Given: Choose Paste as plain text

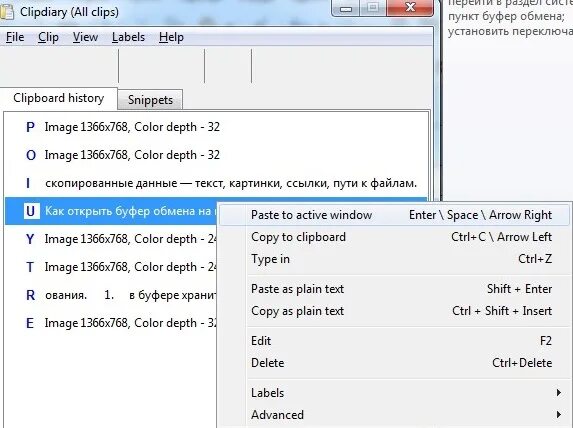Looking at the screenshot, I should [394, 289].
